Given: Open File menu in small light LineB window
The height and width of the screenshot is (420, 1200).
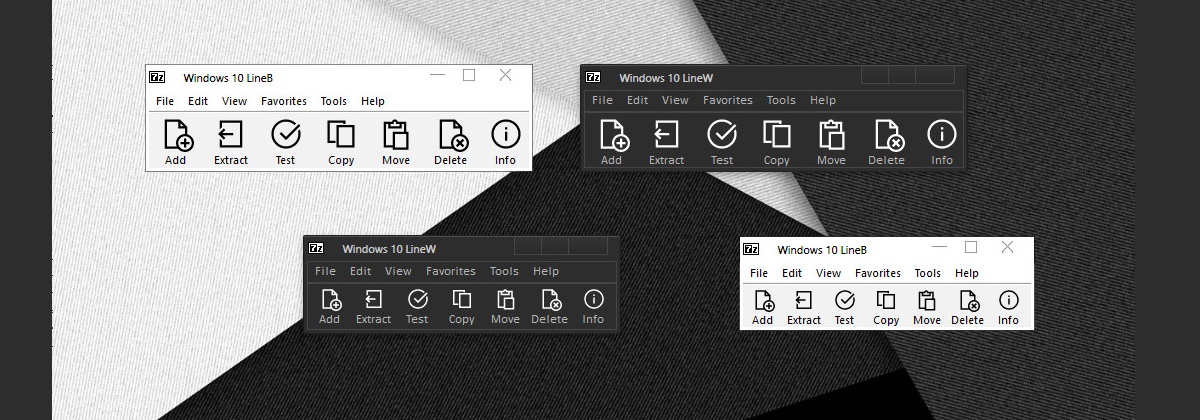Looking at the screenshot, I should pos(759,273).
